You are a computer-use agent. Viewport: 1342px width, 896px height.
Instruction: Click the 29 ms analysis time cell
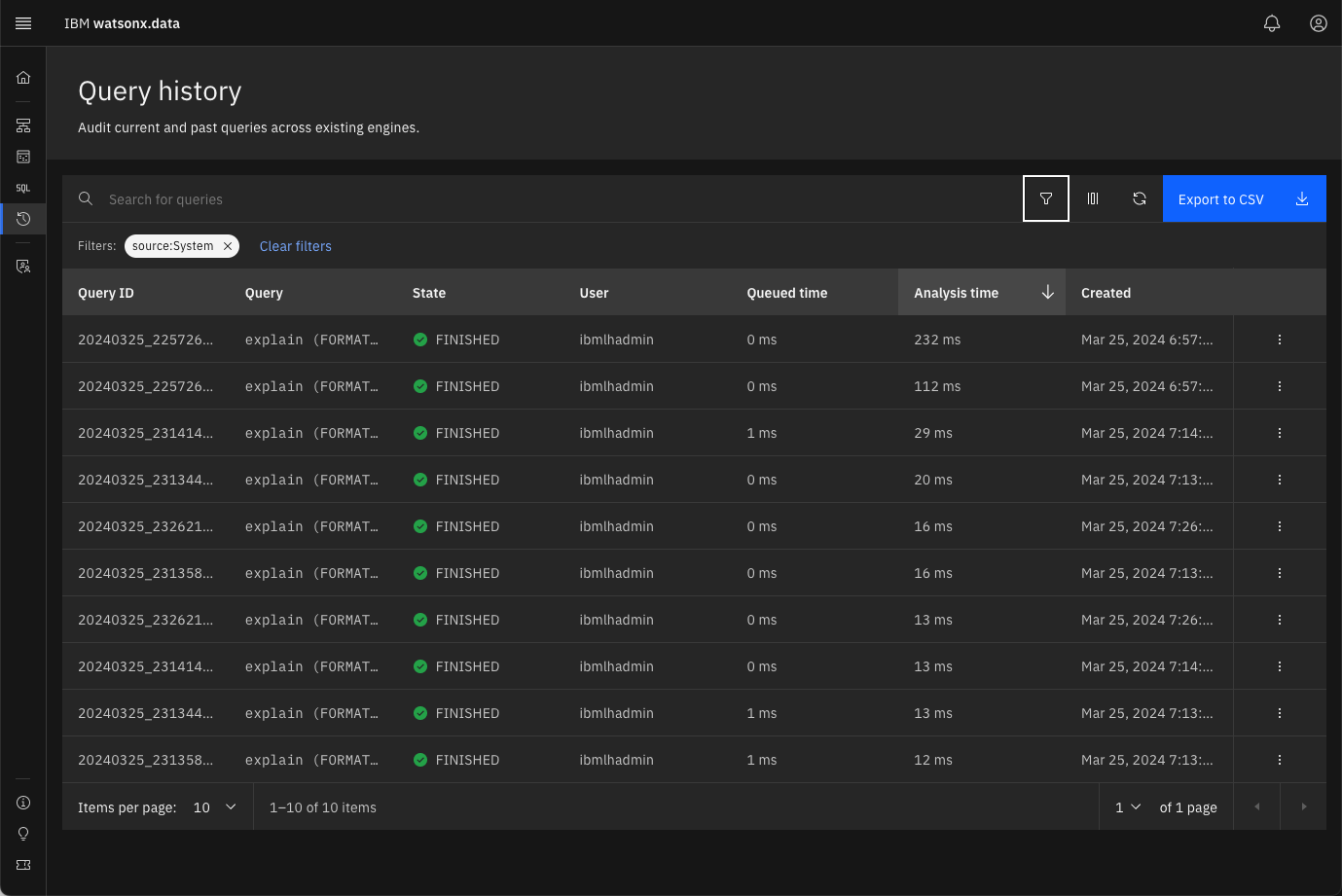tap(933, 433)
